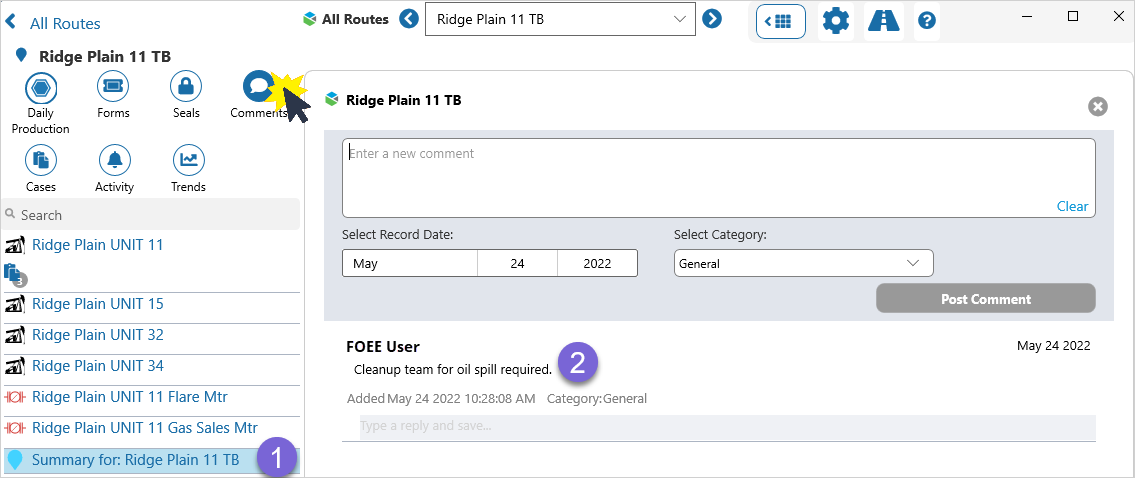The width and height of the screenshot is (1135, 478).
Task: Click the pumpjack icon beside UNIT 15
Action: pos(15,304)
